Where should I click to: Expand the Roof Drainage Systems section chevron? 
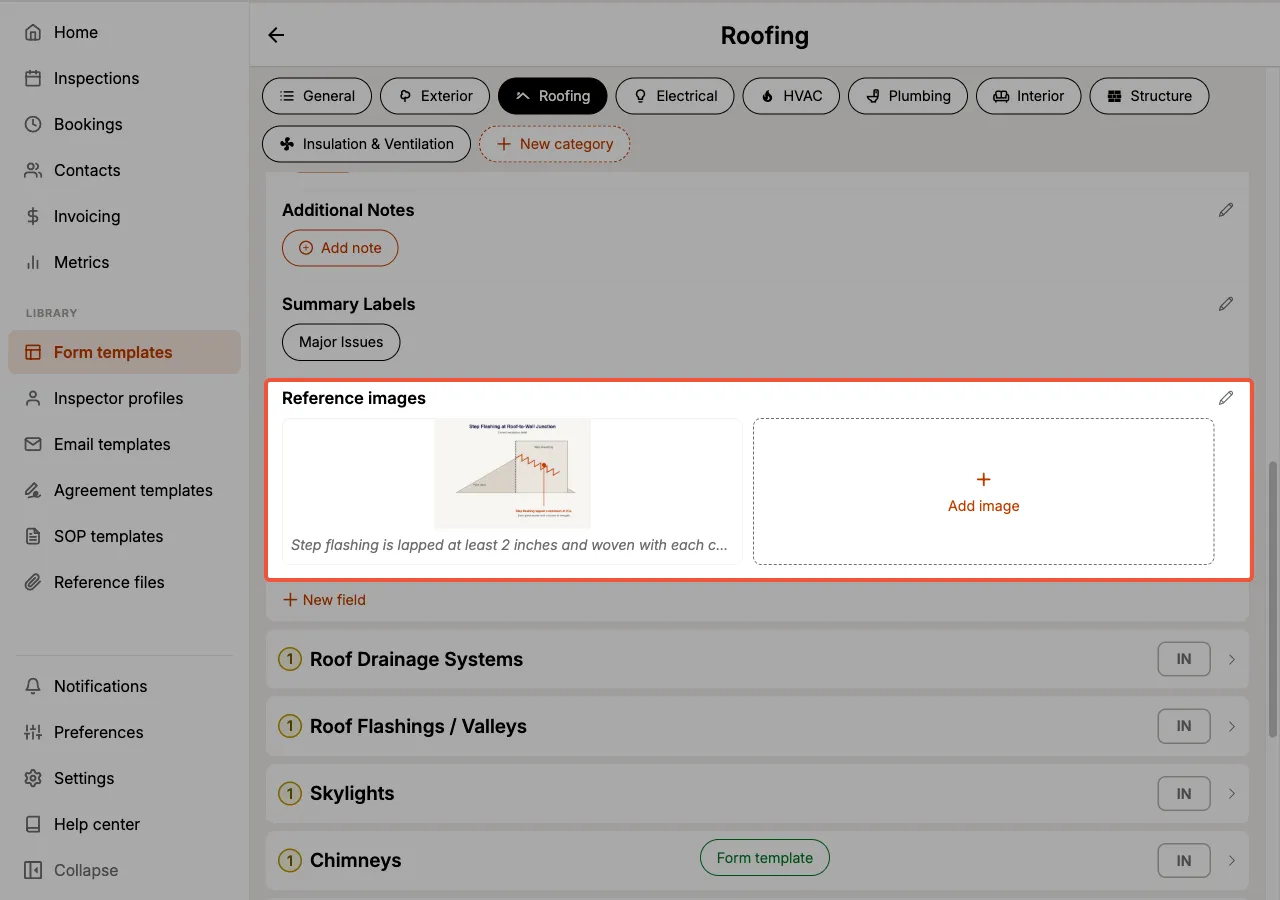1232,659
